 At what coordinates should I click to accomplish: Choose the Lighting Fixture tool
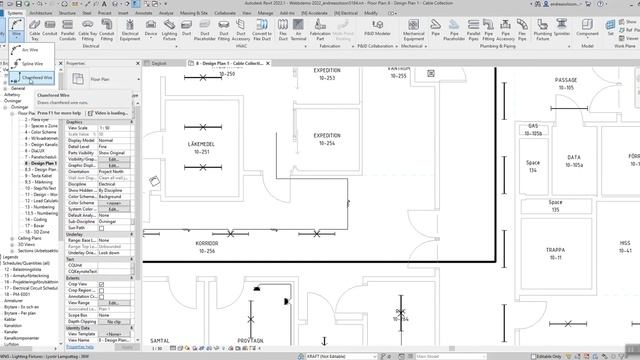169,30
